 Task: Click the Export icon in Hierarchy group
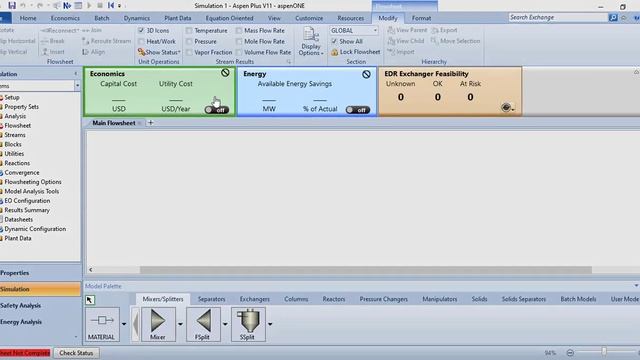435,30
